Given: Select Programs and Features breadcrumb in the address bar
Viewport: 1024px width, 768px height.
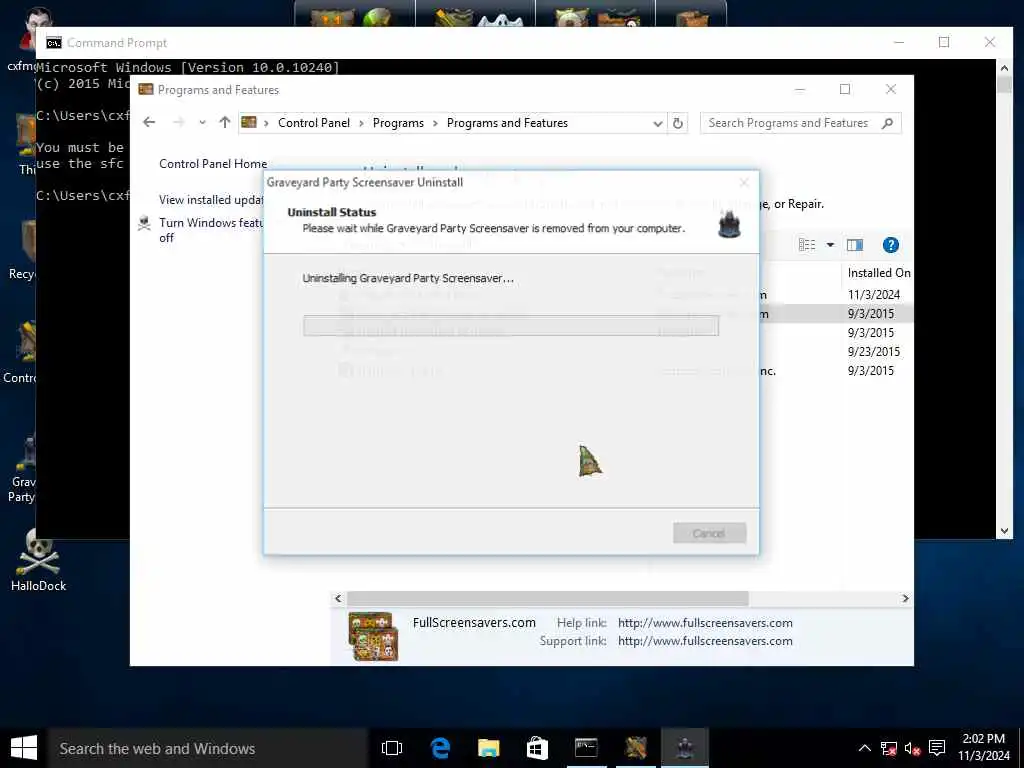Looking at the screenshot, I should pos(507,123).
